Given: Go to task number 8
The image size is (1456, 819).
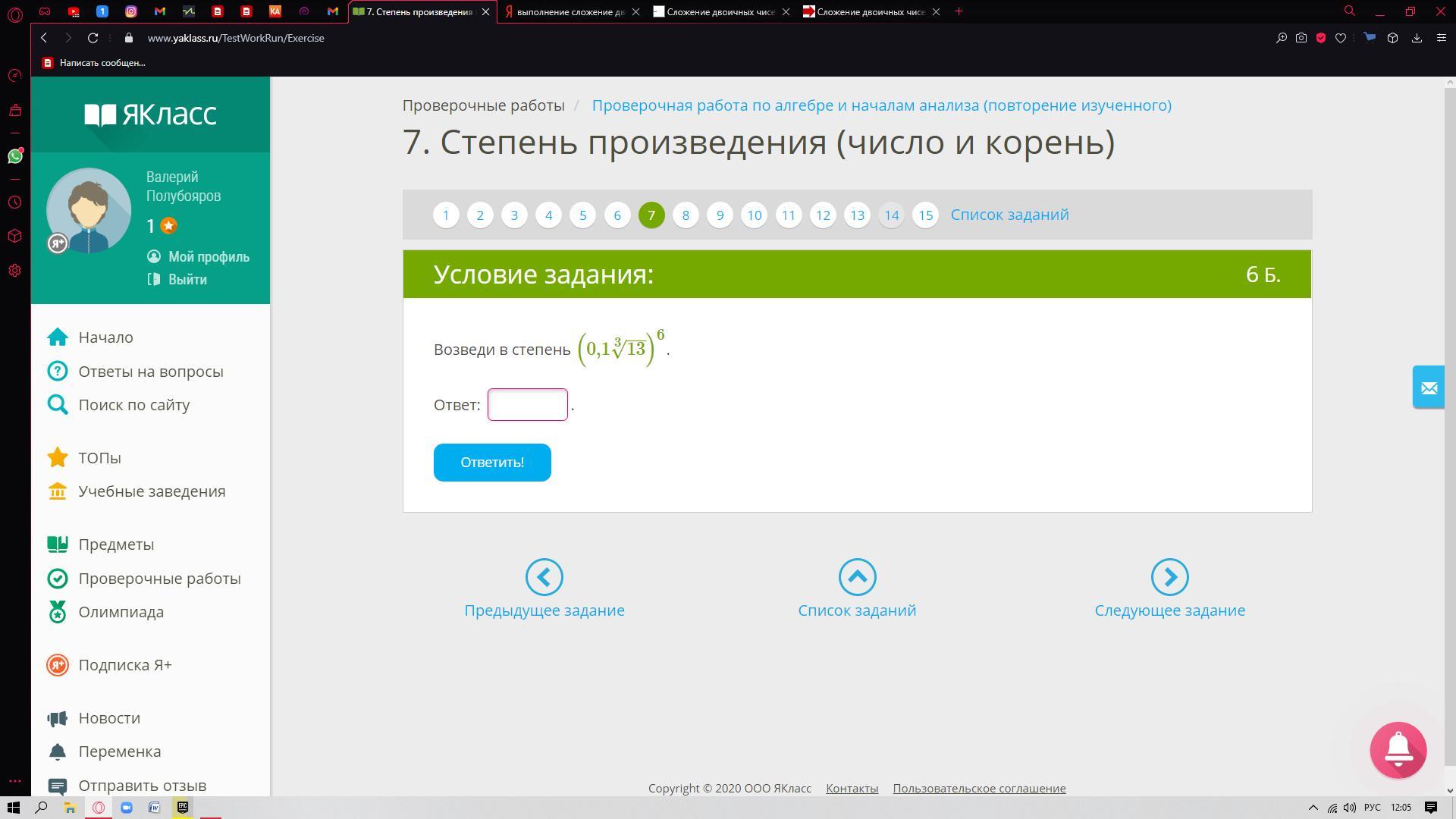Looking at the screenshot, I should coord(686,215).
